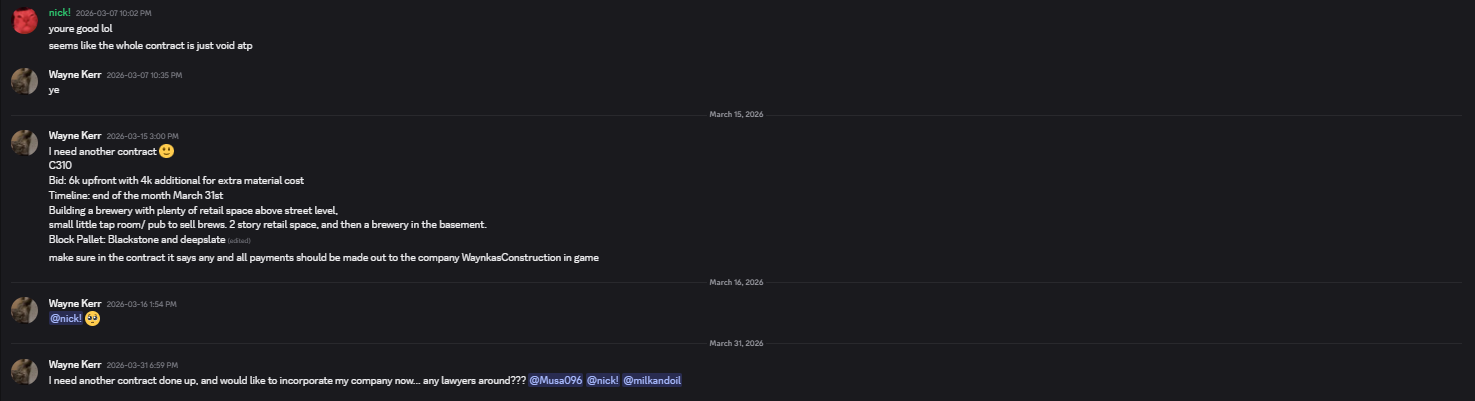Click the pleading face emoji next to @nick!
Screen dimensions: 1475x401
pyautogui.click(x=93, y=319)
